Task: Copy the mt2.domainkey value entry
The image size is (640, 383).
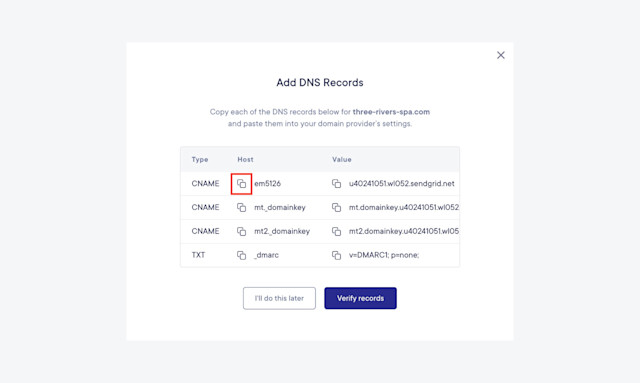Action: pyautogui.click(x=336, y=231)
